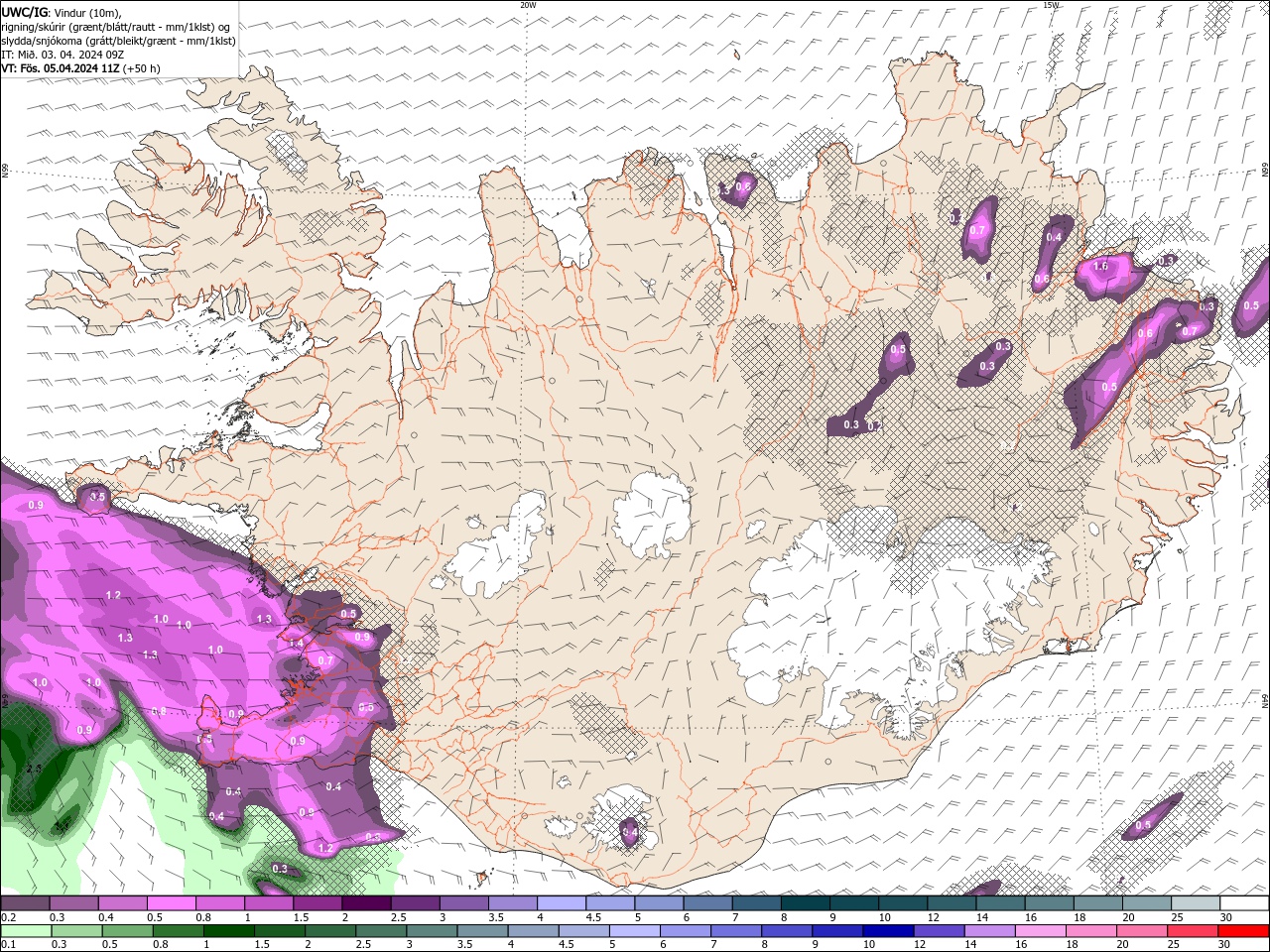Click the pale green lower legend swatch at 0.1
Image resolution: width=1270 pixels, height=952 pixels.
pyautogui.click(x=27, y=931)
